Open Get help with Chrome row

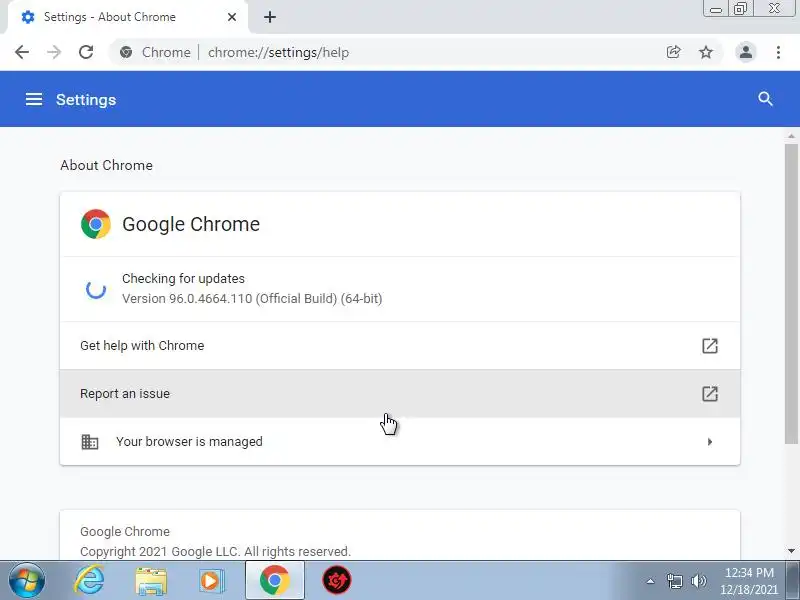click(x=400, y=346)
